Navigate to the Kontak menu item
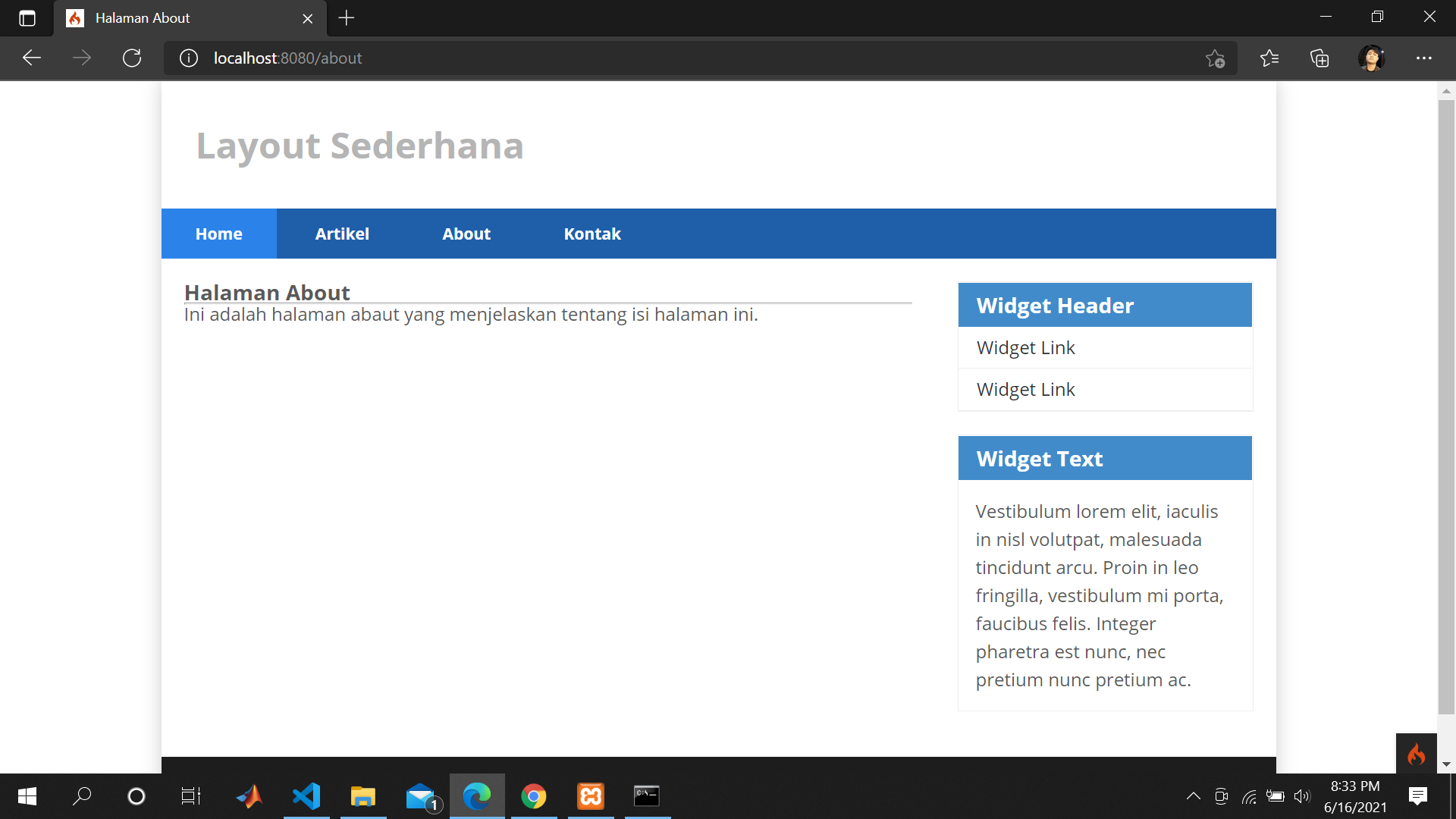 click(x=592, y=234)
